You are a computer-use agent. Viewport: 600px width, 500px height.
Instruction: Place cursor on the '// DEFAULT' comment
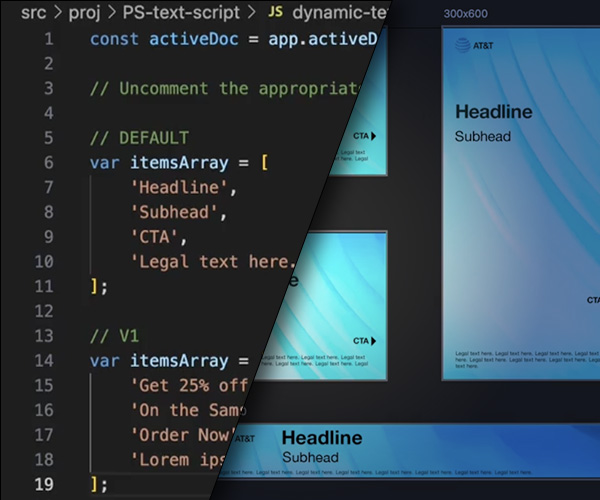(x=139, y=137)
